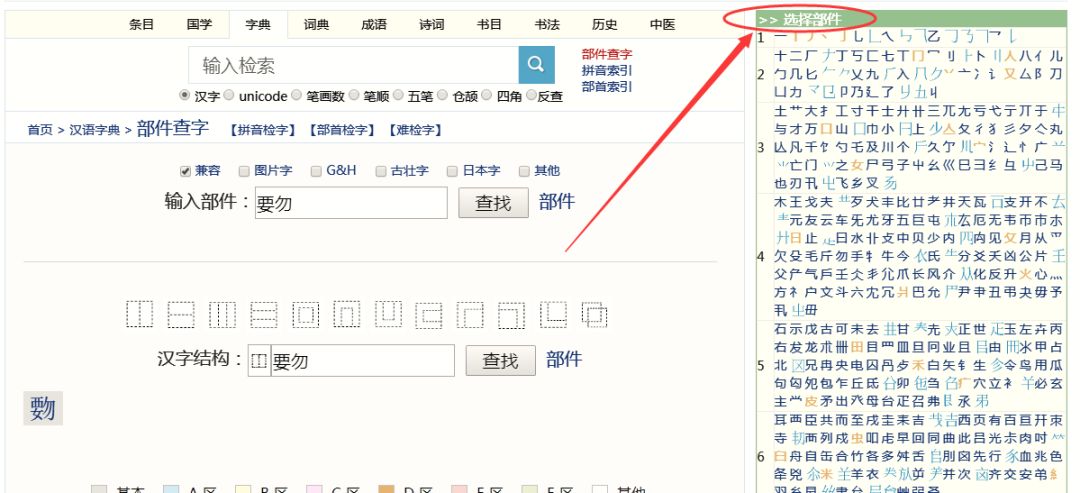
Task: Open the 成语 tab
Action: click(x=374, y=26)
